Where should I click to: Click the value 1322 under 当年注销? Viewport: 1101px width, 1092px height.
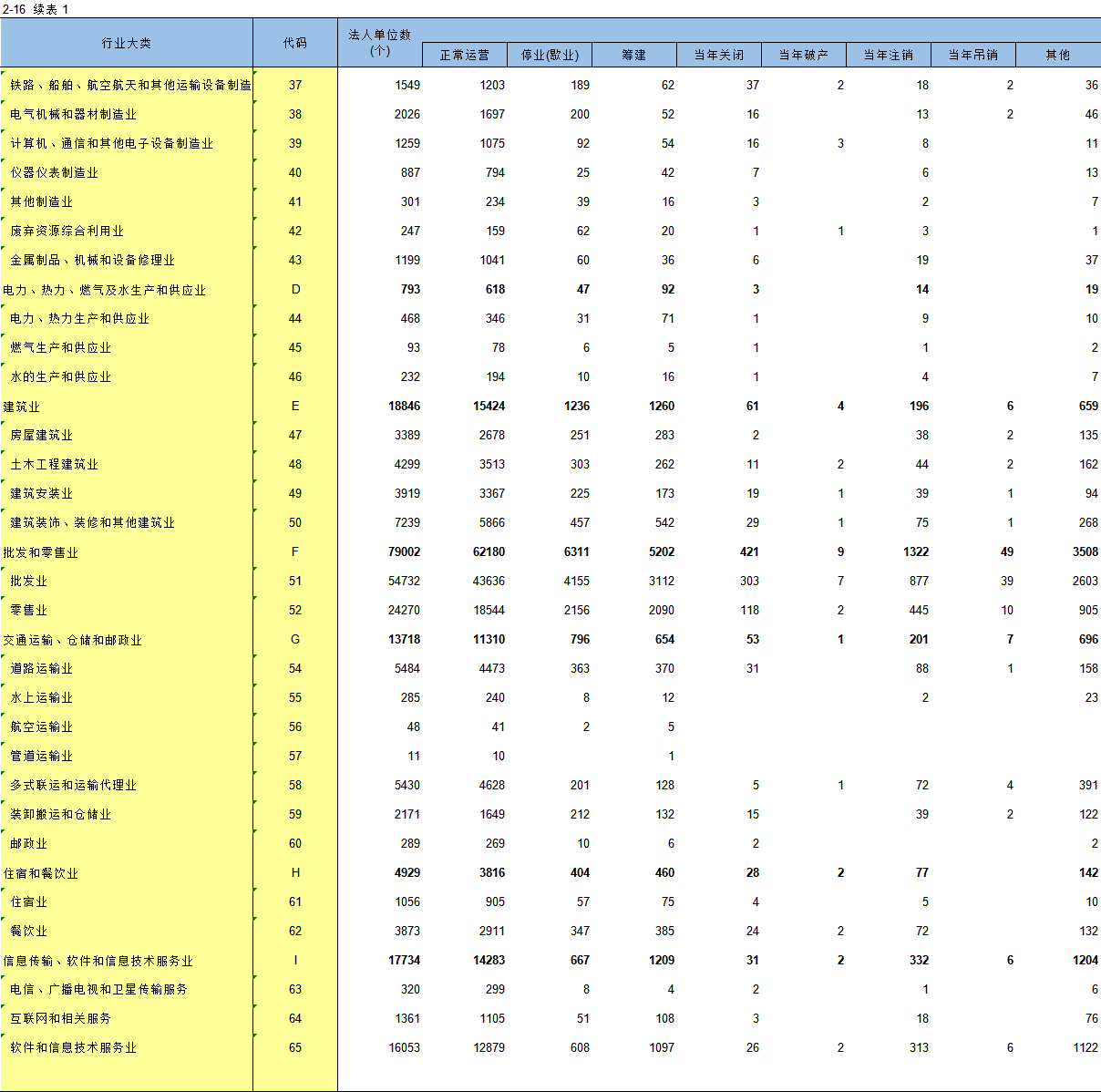pyautogui.click(x=915, y=551)
